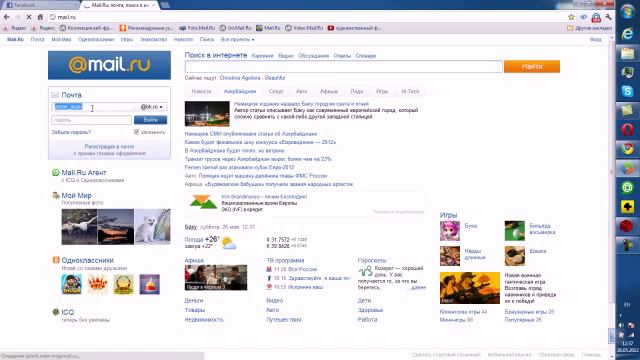640x360 pixels.
Task: Select the Авто news tab
Action: coord(301,91)
